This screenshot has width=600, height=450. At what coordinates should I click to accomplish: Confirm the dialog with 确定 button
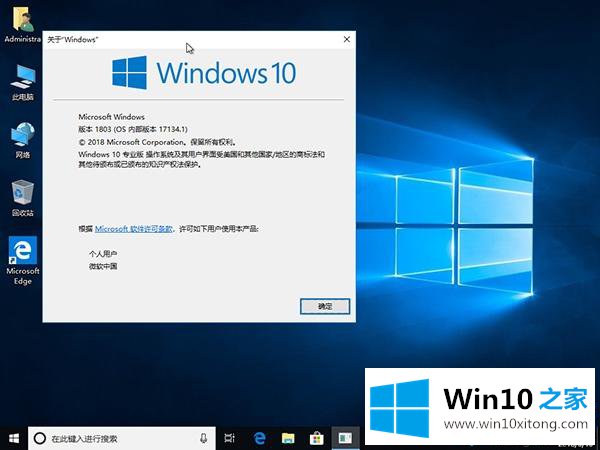325,306
